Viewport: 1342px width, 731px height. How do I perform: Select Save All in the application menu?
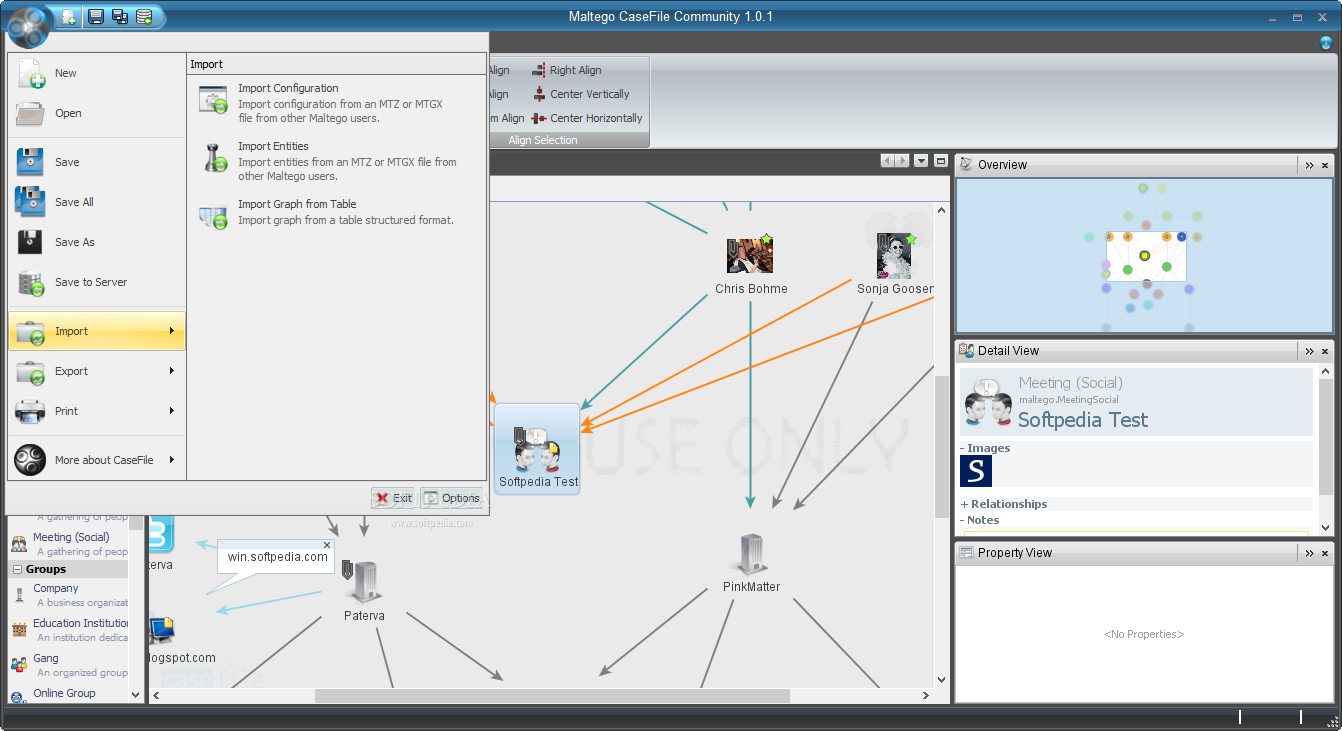click(x=97, y=202)
